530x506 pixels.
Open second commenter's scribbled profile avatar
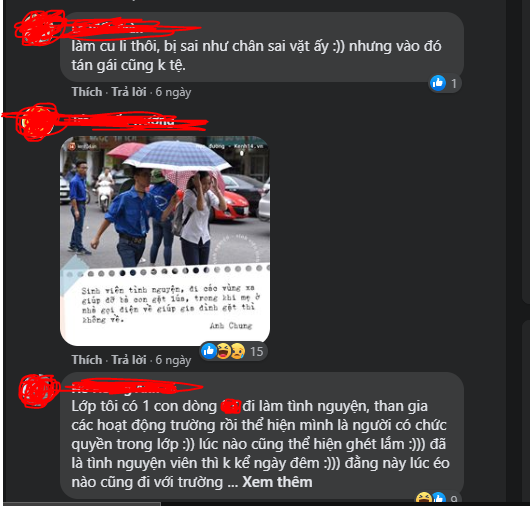pyautogui.click(x=37, y=122)
